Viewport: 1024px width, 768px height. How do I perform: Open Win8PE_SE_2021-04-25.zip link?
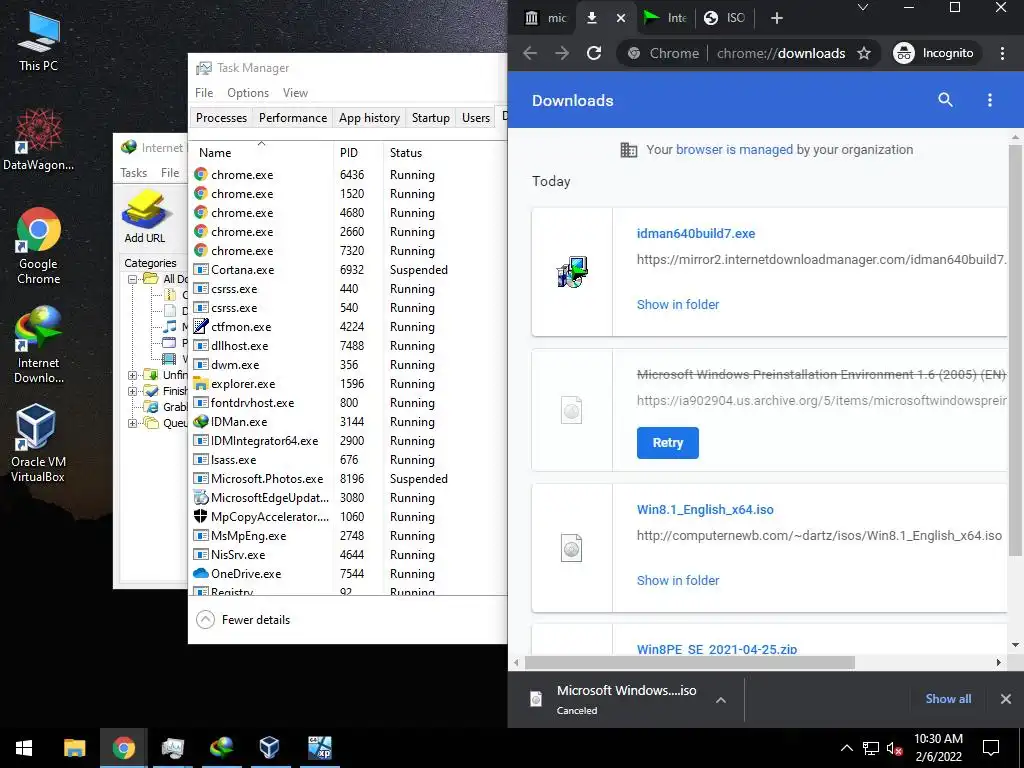[716, 649]
